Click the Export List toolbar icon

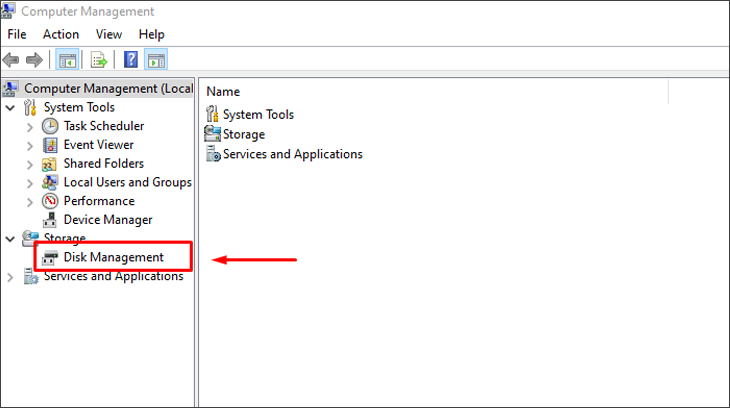pyautogui.click(x=98, y=60)
